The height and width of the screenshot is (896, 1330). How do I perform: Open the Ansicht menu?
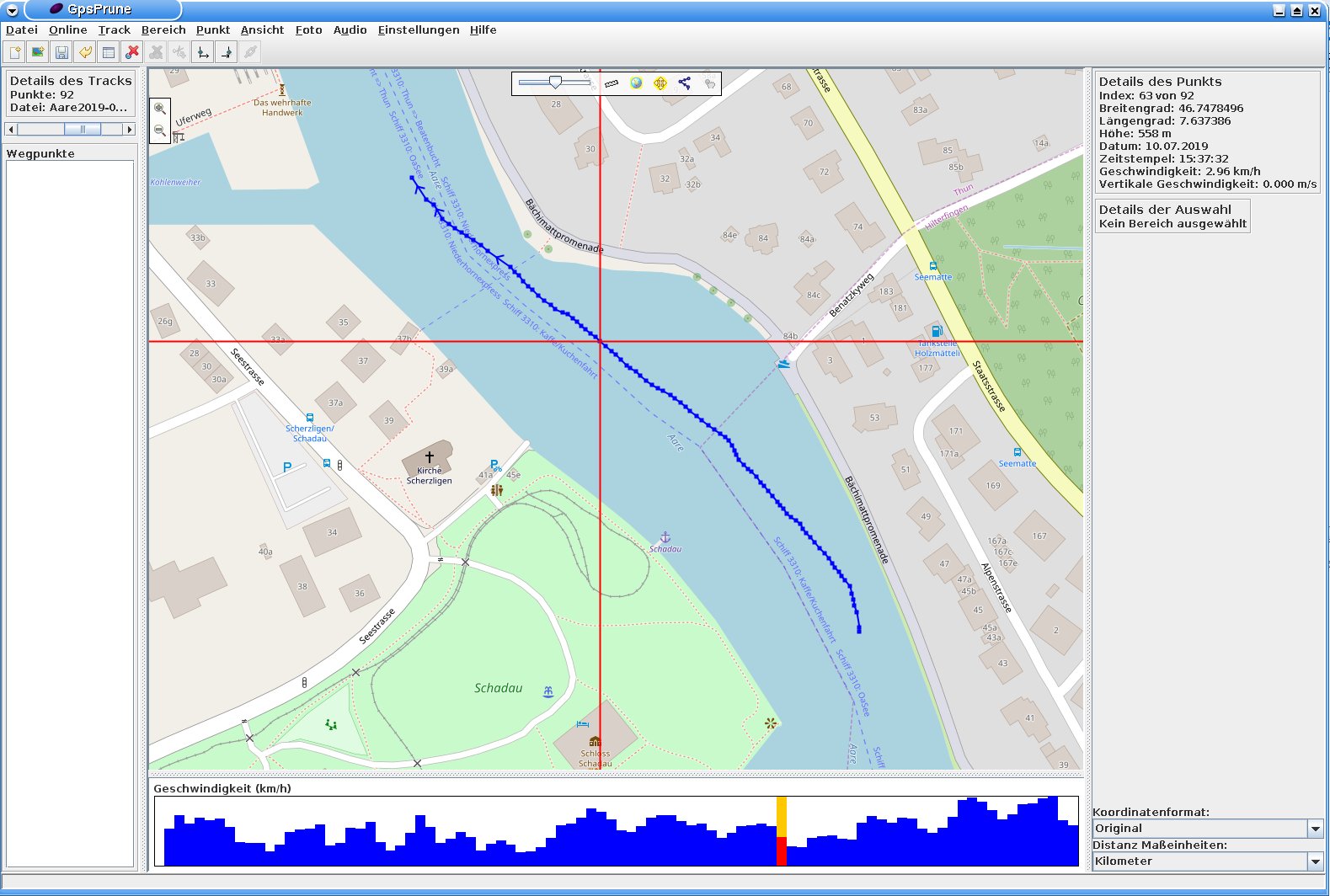[x=262, y=29]
